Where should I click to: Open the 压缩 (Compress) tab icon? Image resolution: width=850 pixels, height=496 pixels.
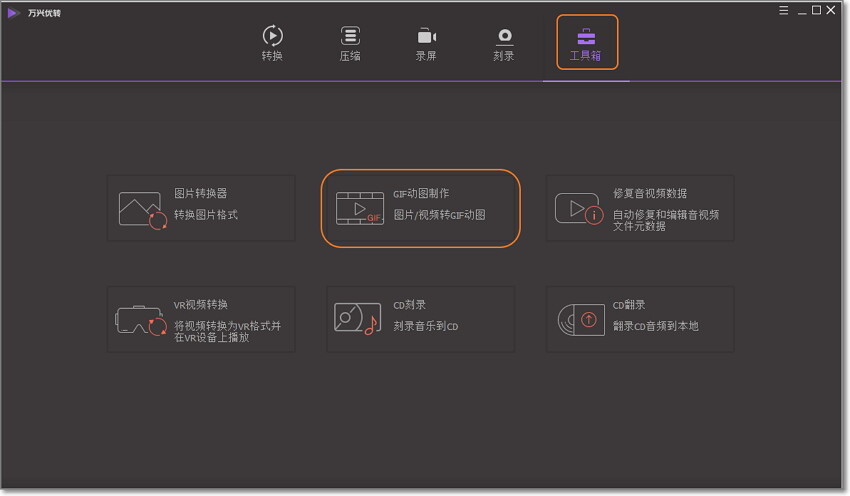(350, 36)
